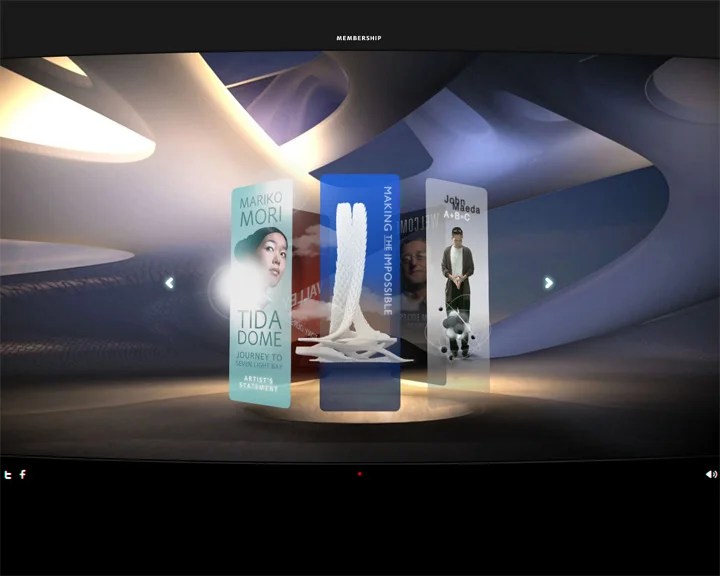Open the Twitter share icon
This screenshot has width=720, height=576.
pos(7,474)
